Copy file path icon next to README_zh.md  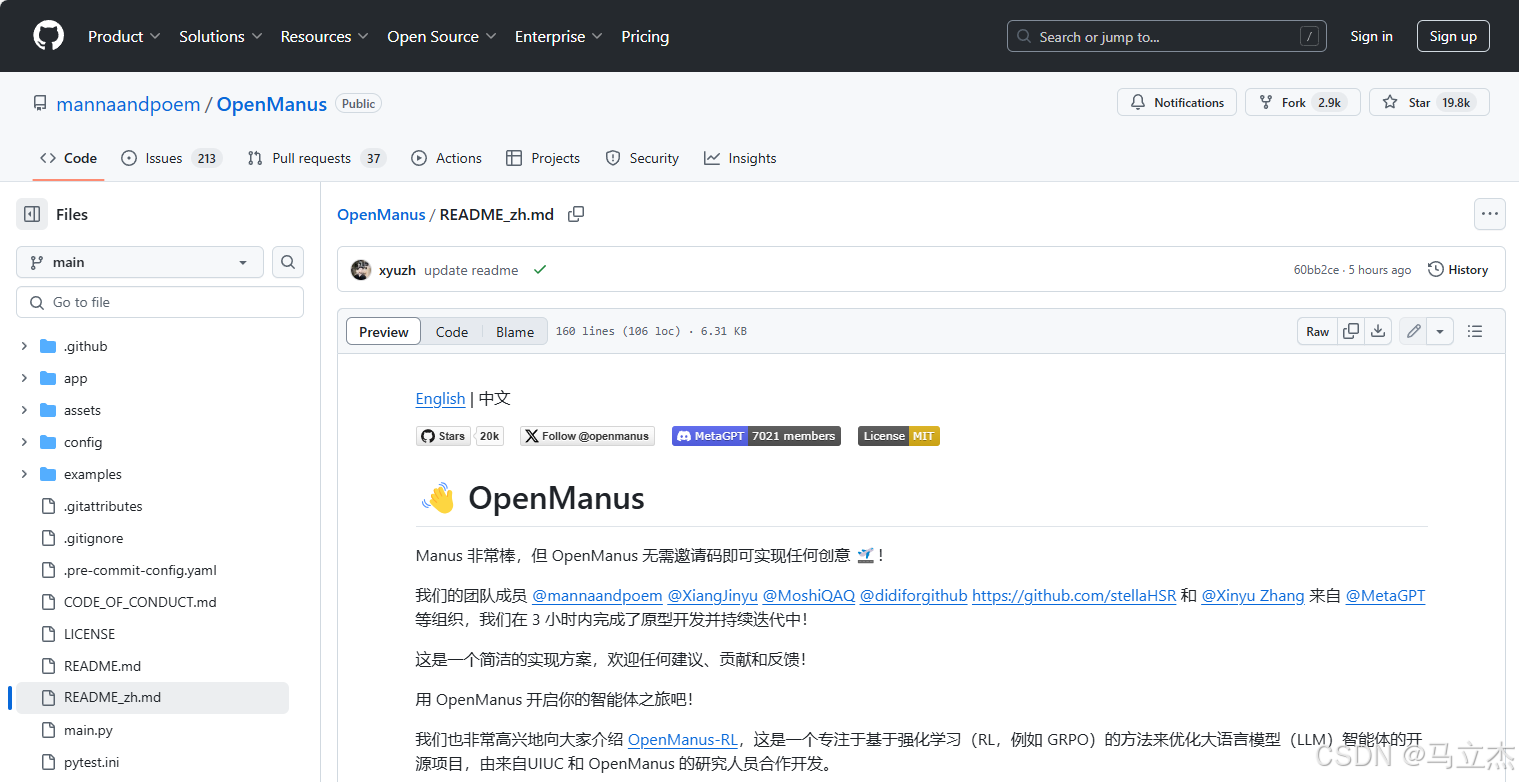click(x=576, y=214)
